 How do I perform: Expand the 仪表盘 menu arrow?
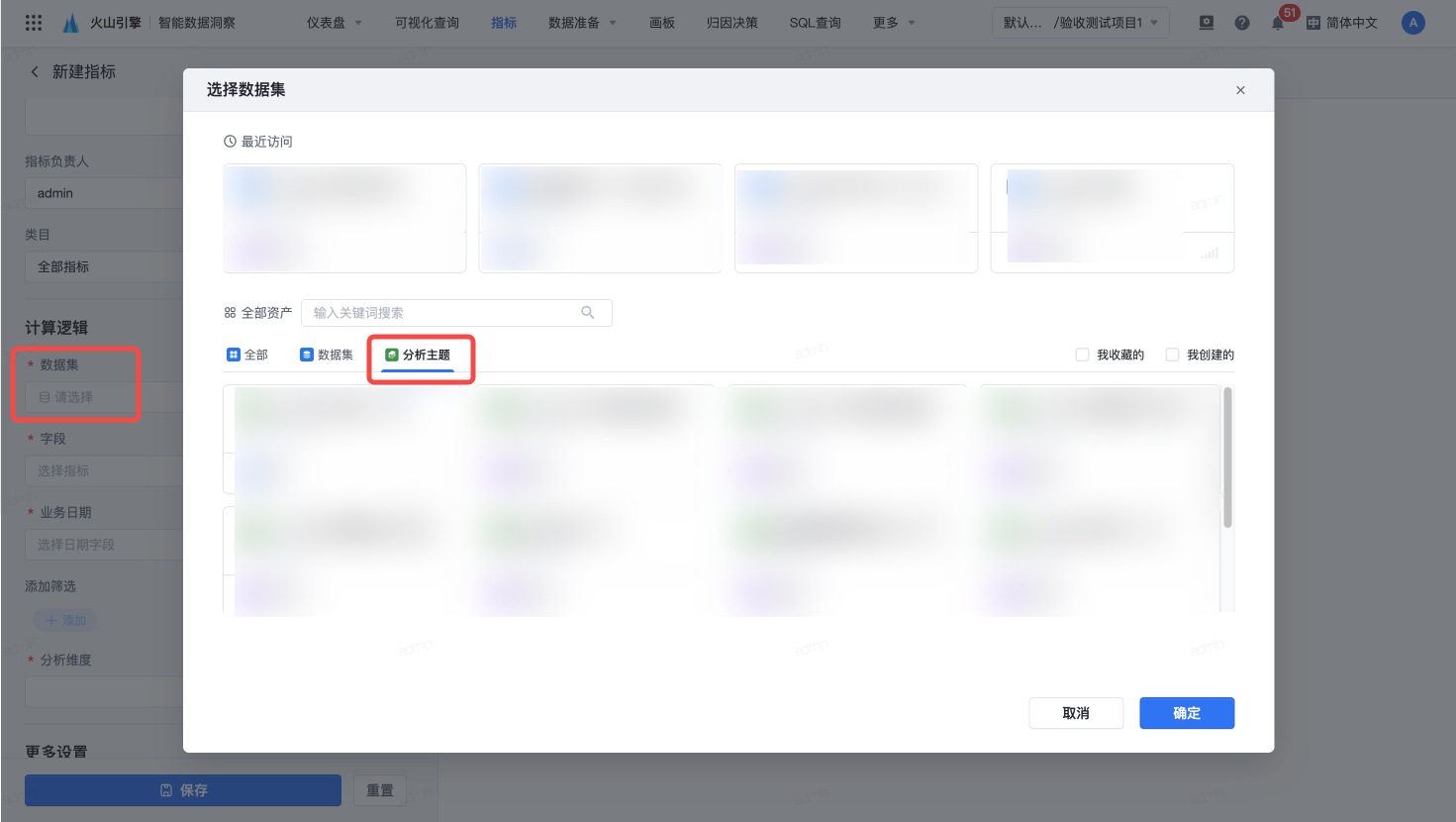tap(358, 23)
